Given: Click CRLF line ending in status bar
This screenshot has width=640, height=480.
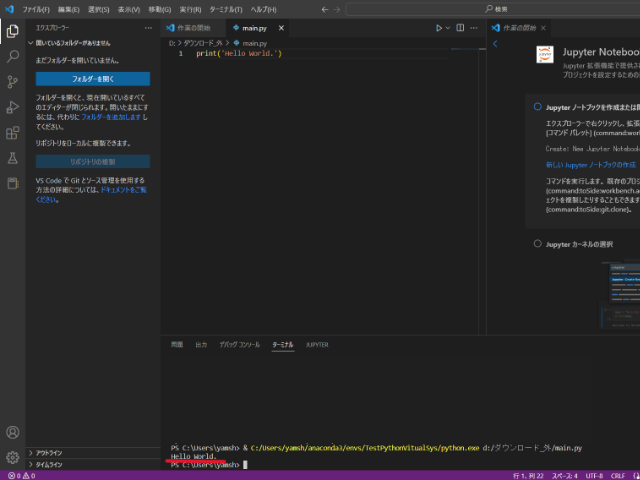Looking at the screenshot, I should point(618,476).
